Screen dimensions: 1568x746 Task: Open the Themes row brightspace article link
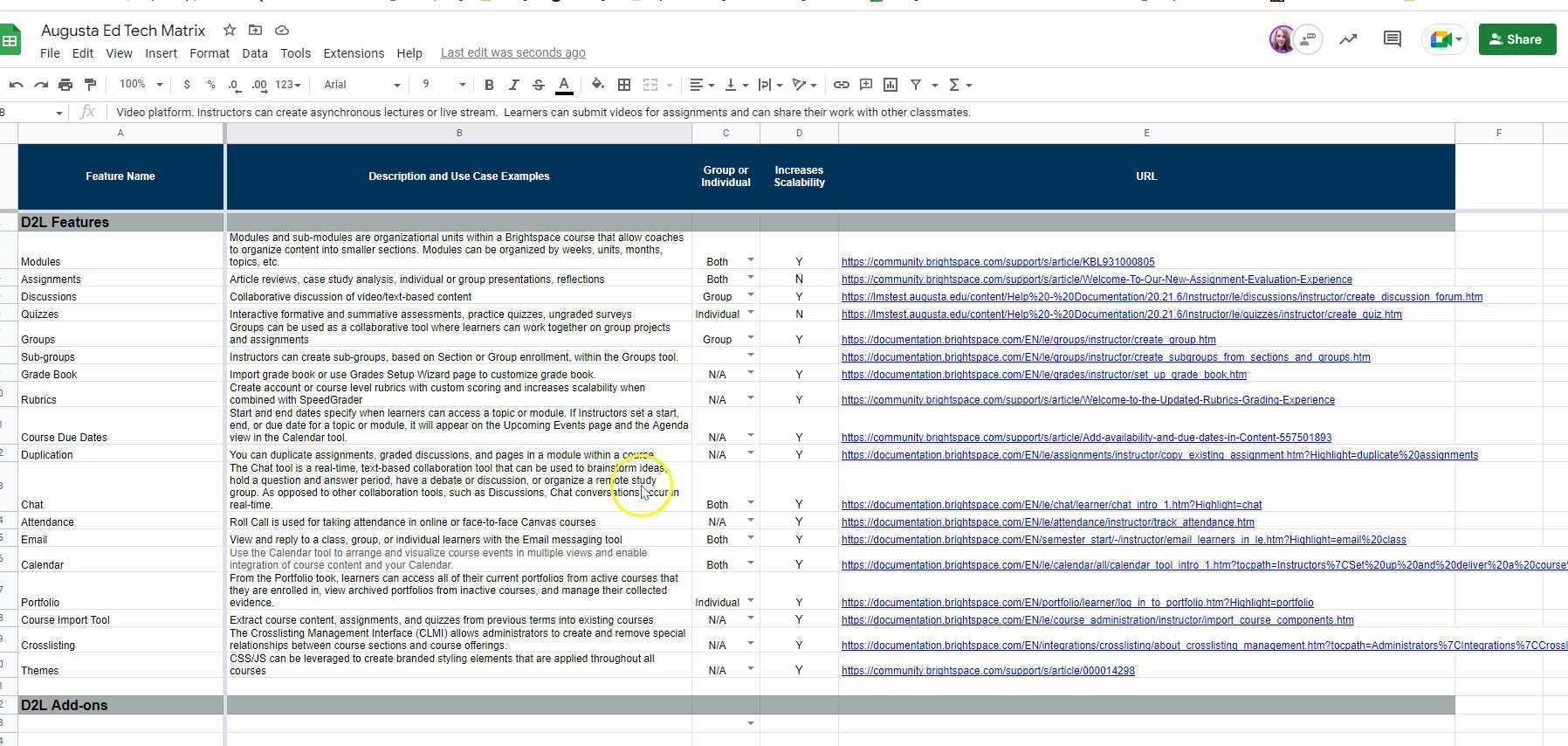click(x=987, y=671)
